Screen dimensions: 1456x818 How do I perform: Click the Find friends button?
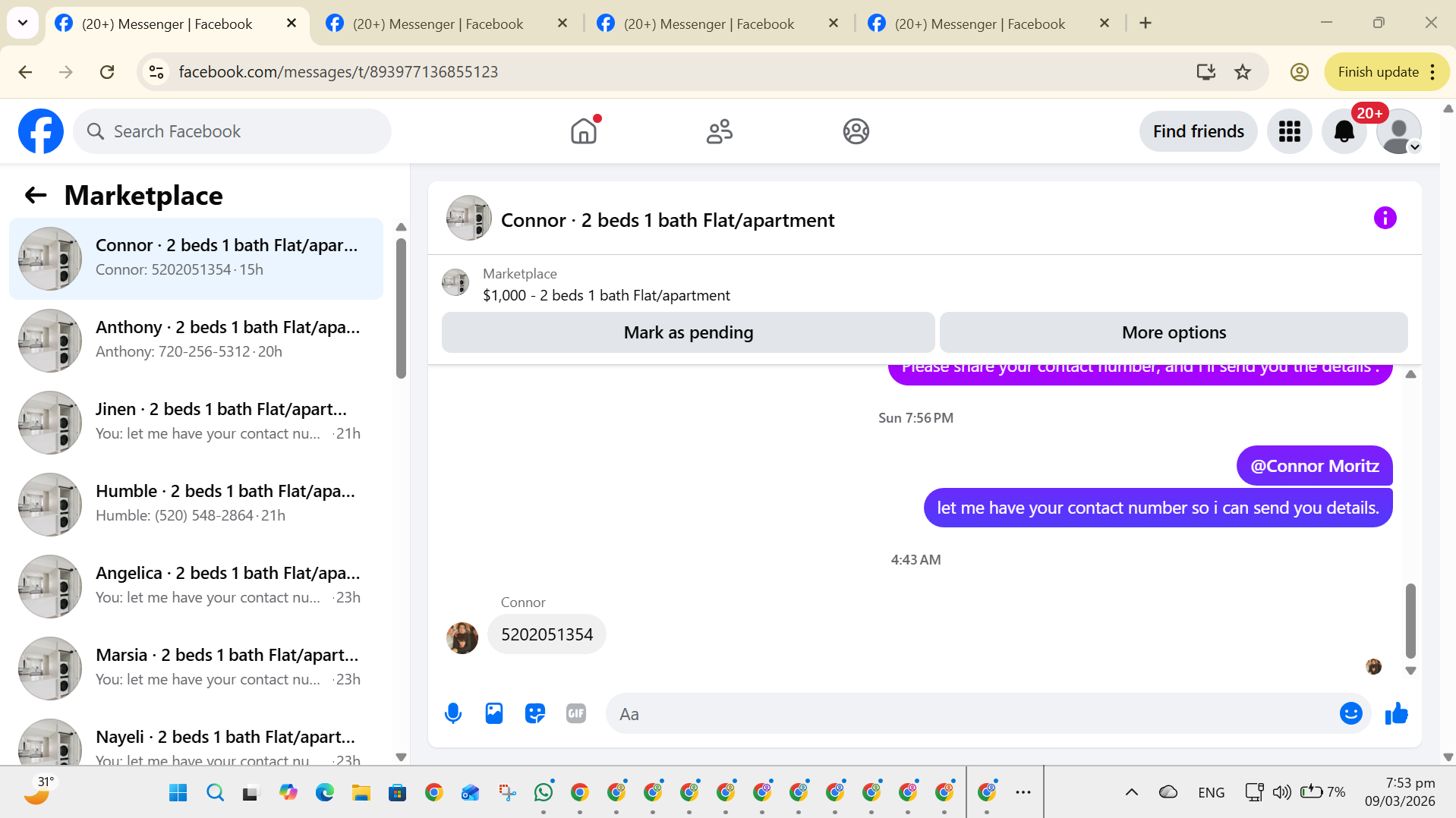point(1198,131)
